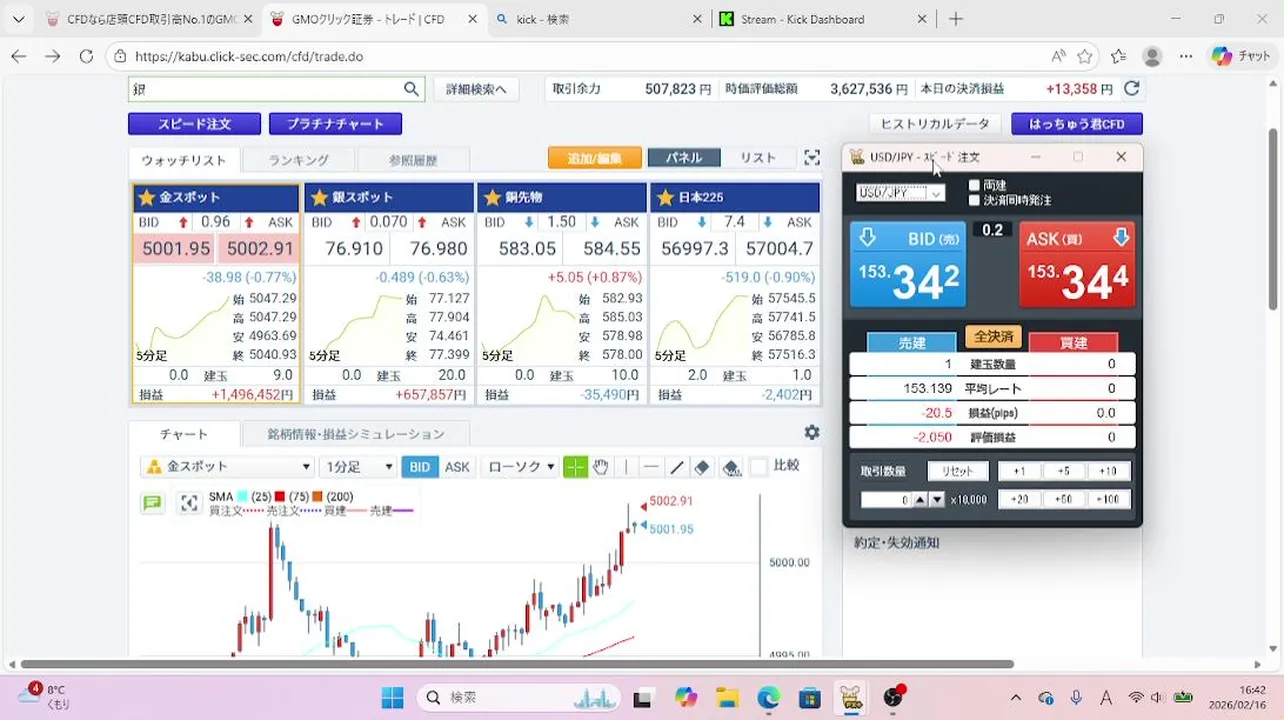Open the ローソク chart type dropdown
This screenshot has height=720, width=1284.
pyautogui.click(x=520, y=467)
